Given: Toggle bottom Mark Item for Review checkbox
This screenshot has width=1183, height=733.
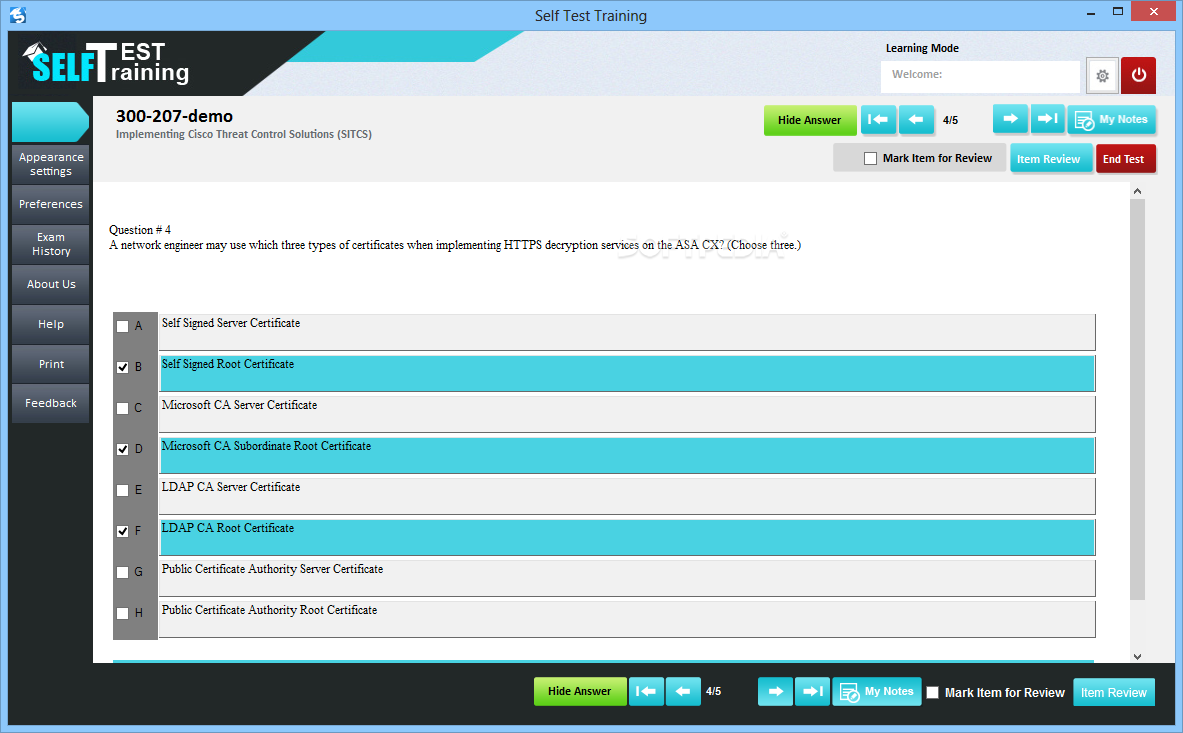Looking at the screenshot, I should tap(933, 692).
